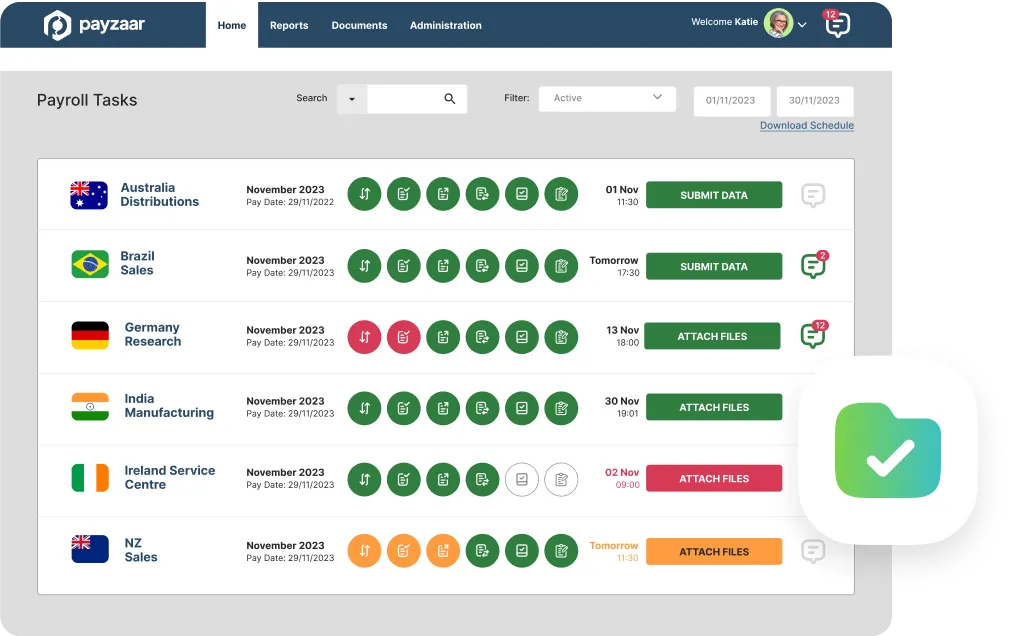1011x636 pixels.
Task: Click the Payzaar logo in the navigation bar
Action: click(100, 24)
